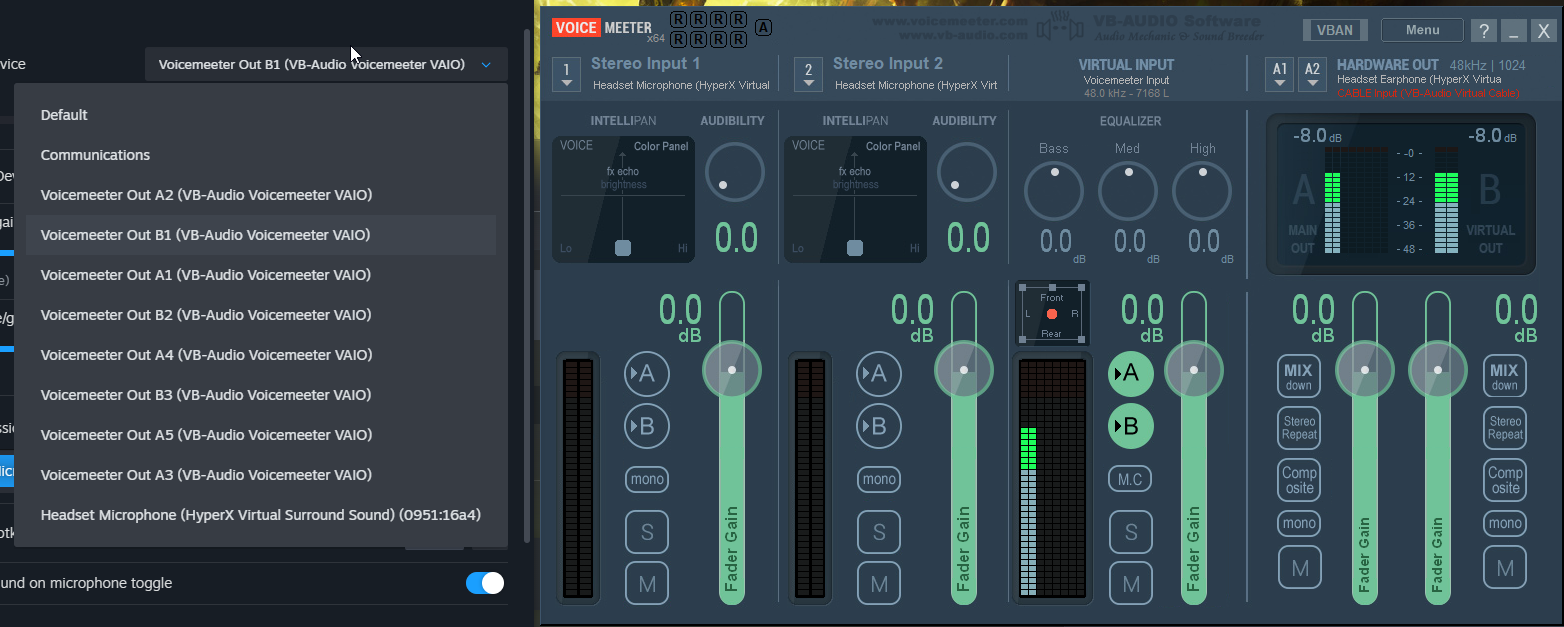Disable B bus routing on Virtual Input

pyautogui.click(x=1130, y=426)
